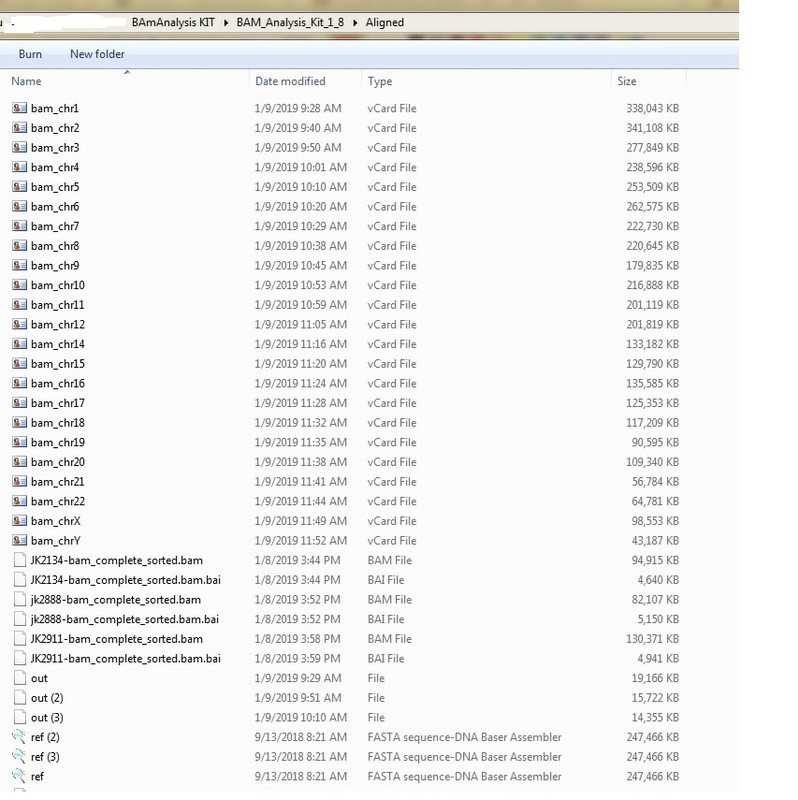Select JK2134-bam_complete_sorted.bam.bai file name
This screenshot has width=798, height=800.
pos(126,580)
